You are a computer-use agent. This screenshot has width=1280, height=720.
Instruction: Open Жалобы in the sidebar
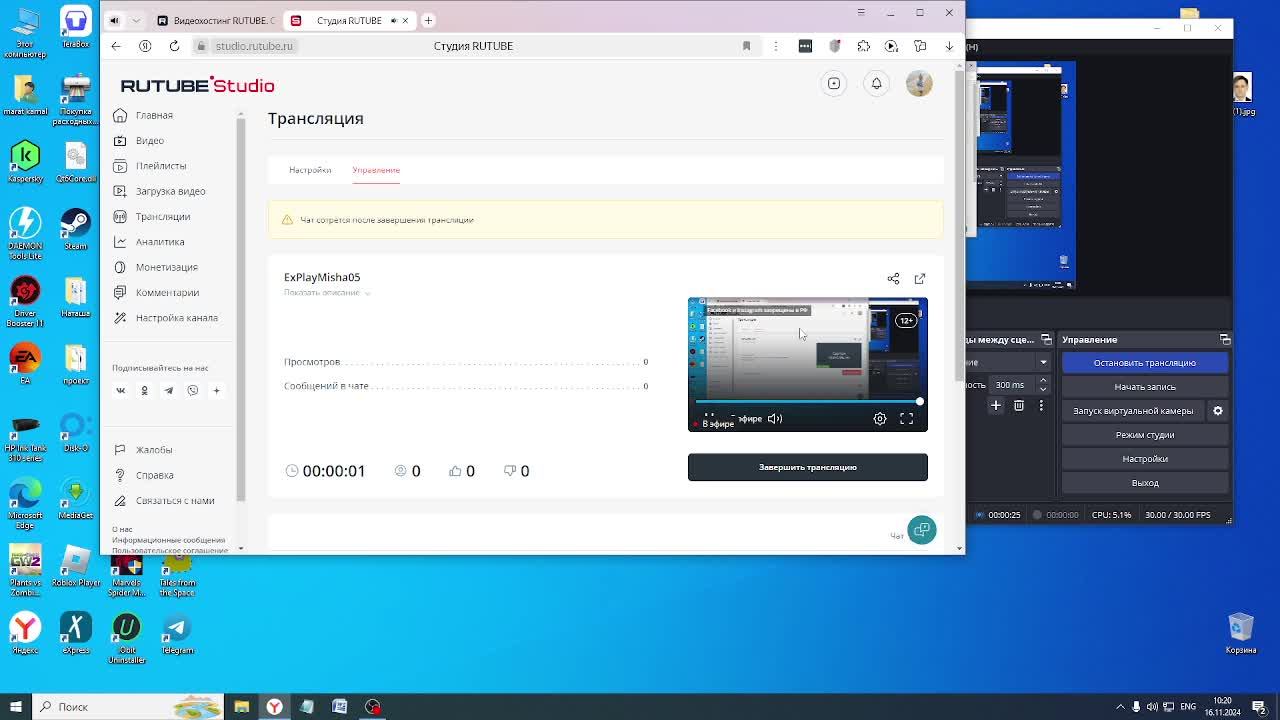tap(154, 450)
